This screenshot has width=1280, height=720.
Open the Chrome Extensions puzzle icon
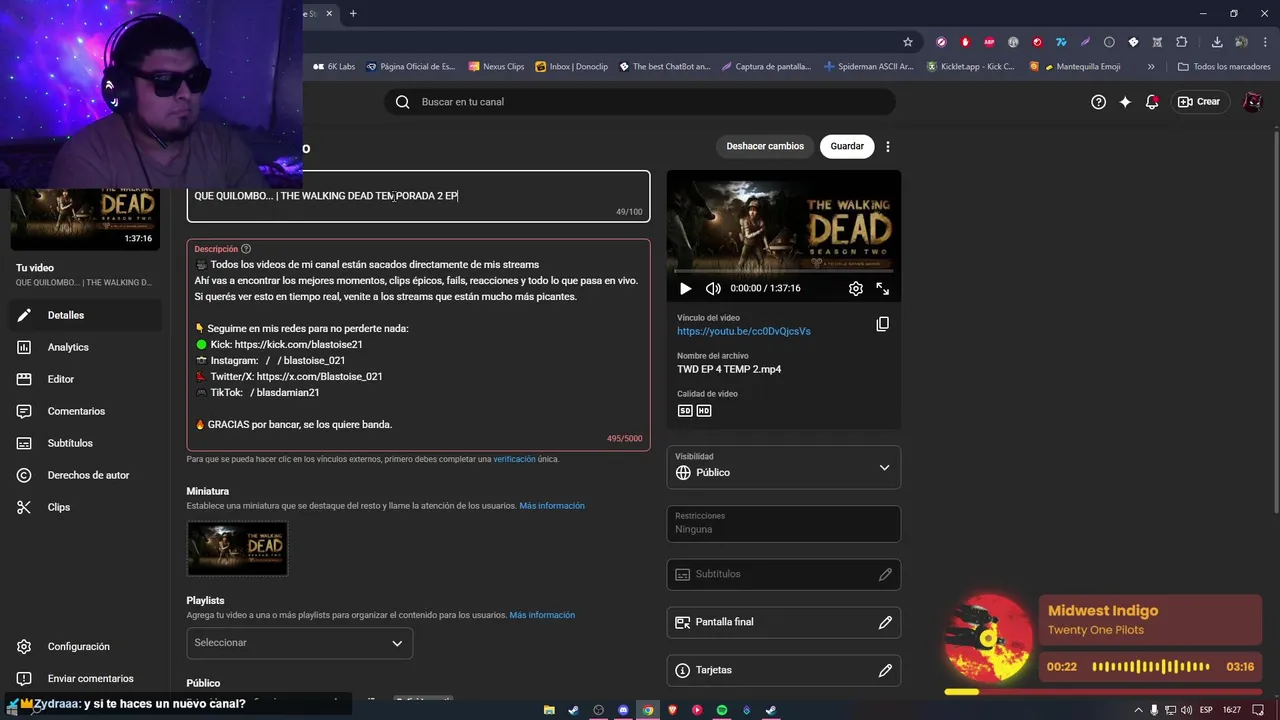tap(1181, 42)
